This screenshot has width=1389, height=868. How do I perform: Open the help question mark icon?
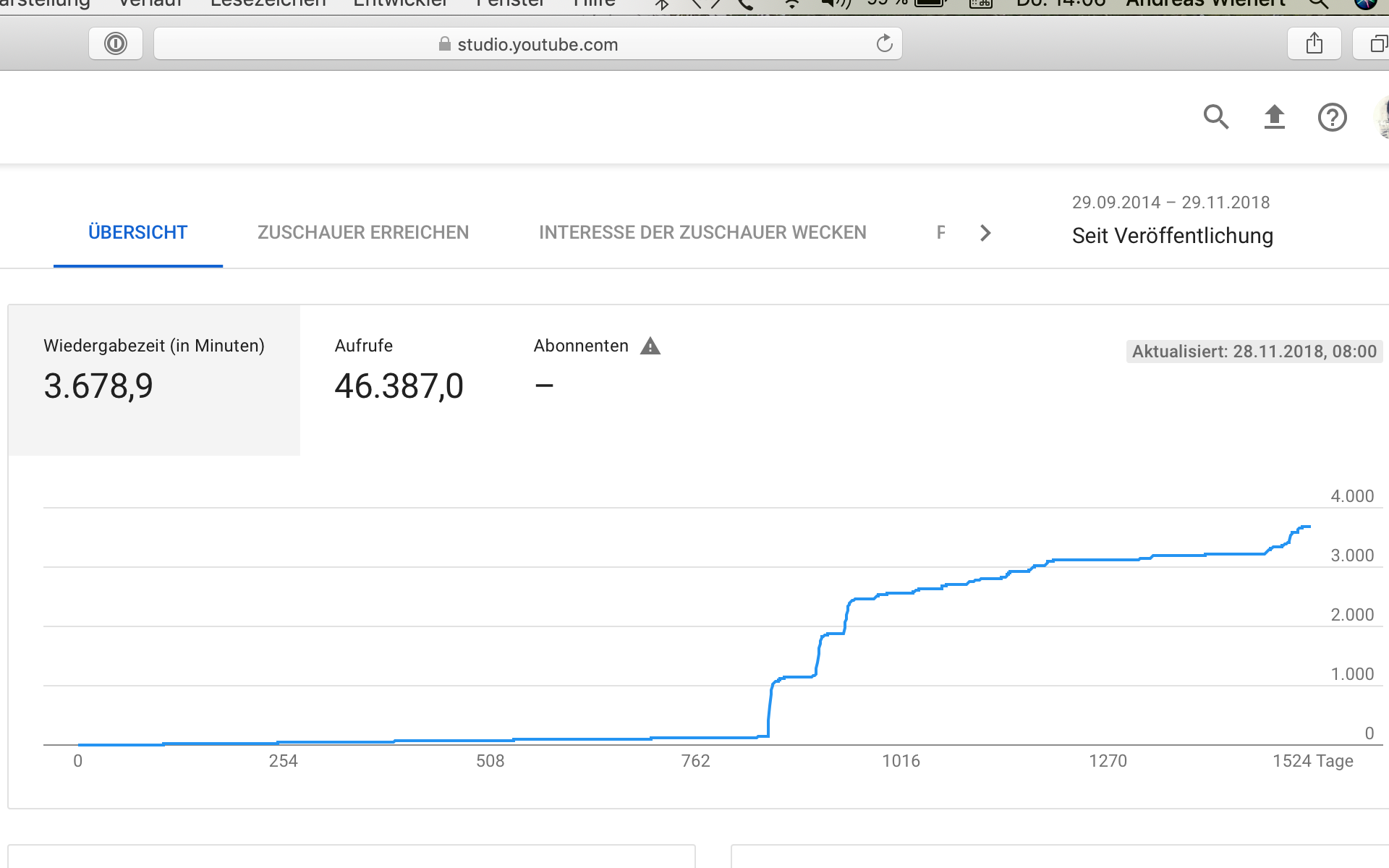click(1332, 116)
